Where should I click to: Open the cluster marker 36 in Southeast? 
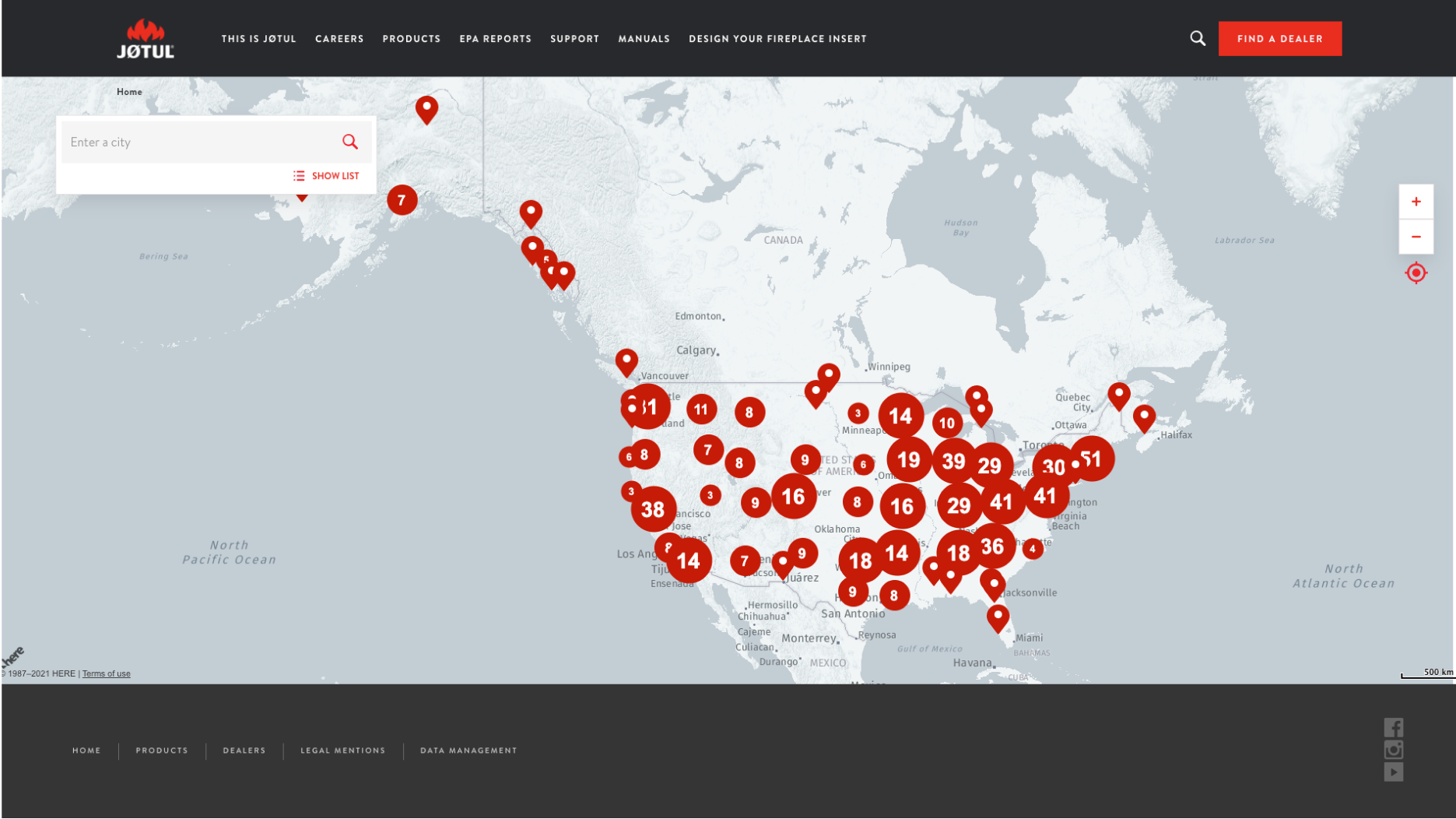click(x=992, y=547)
